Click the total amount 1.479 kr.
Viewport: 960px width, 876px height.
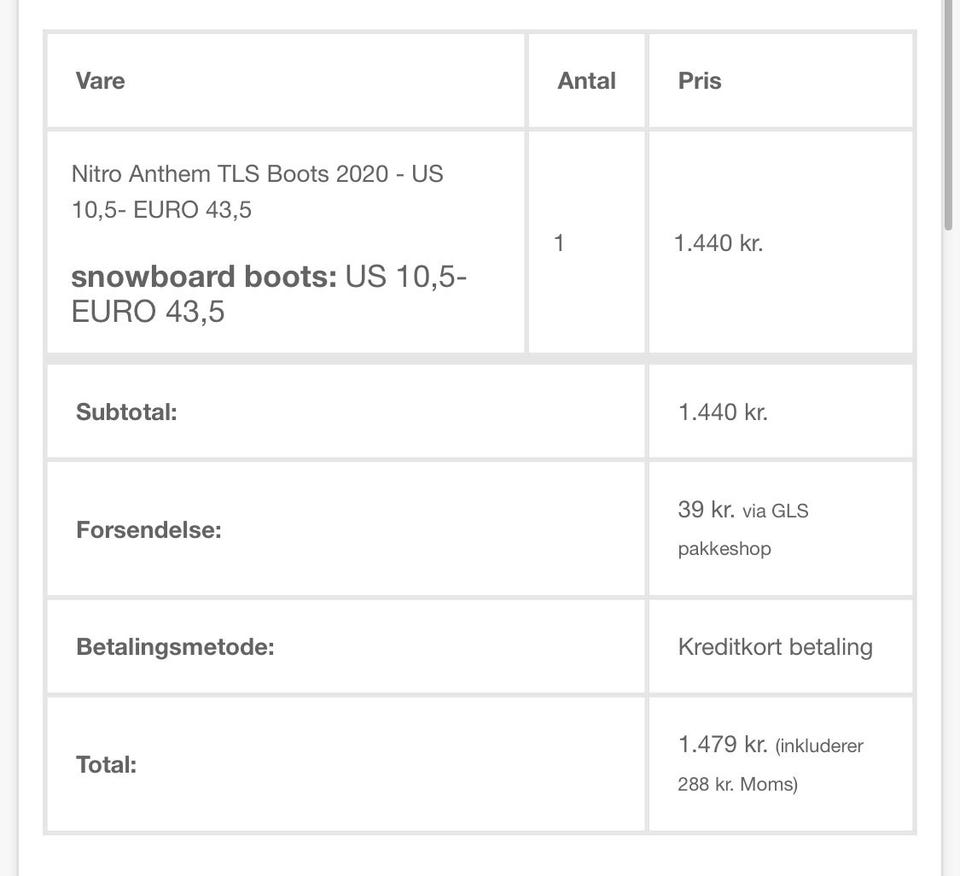pos(722,745)
